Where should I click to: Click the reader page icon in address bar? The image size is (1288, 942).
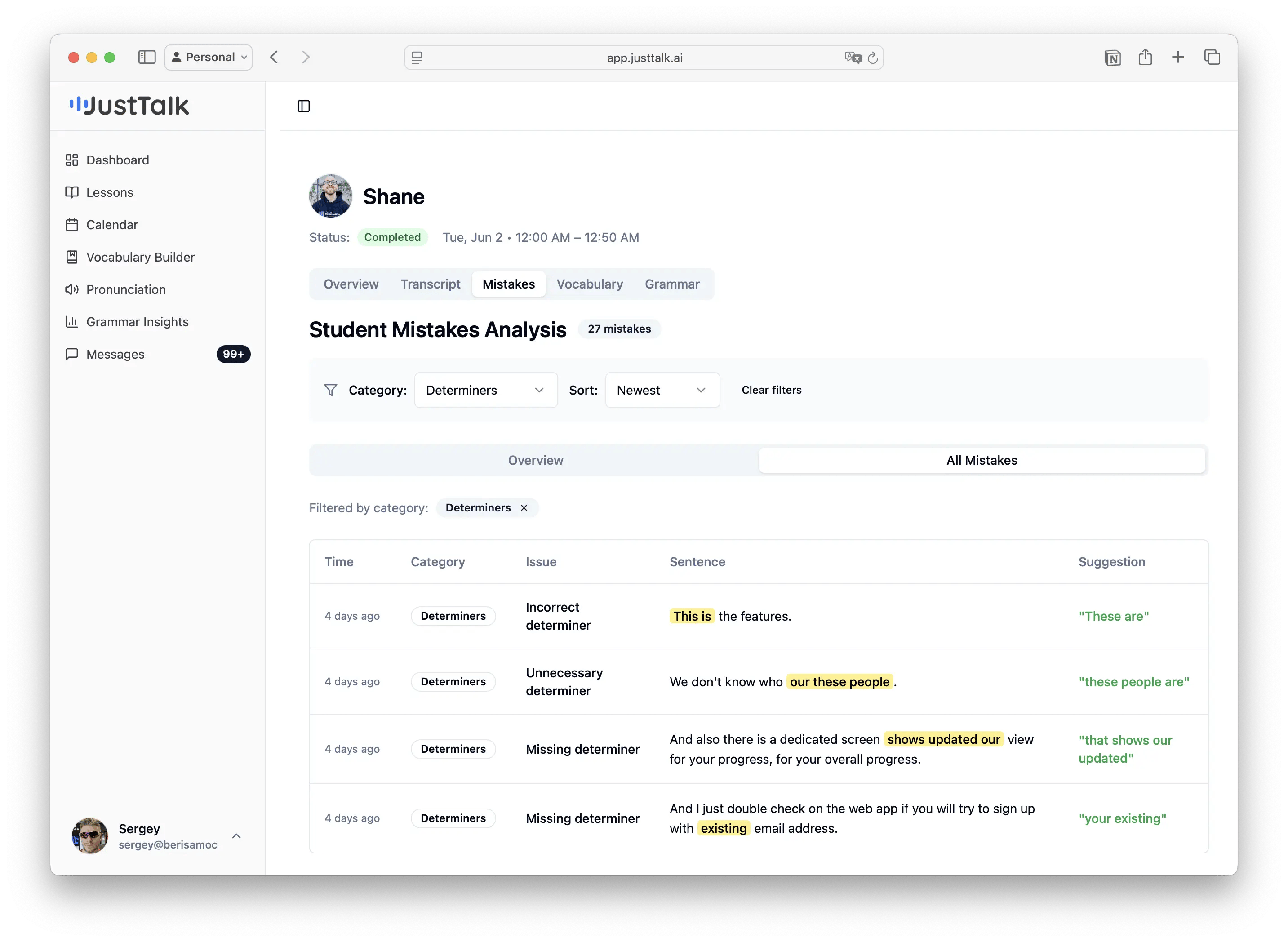(x=417, y=58)
